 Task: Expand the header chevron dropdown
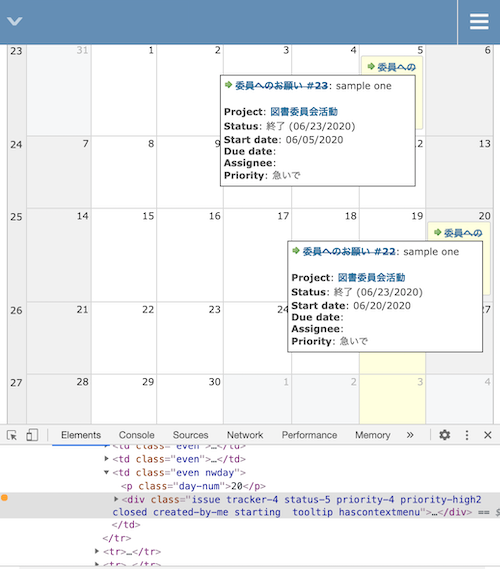[15, 21]
